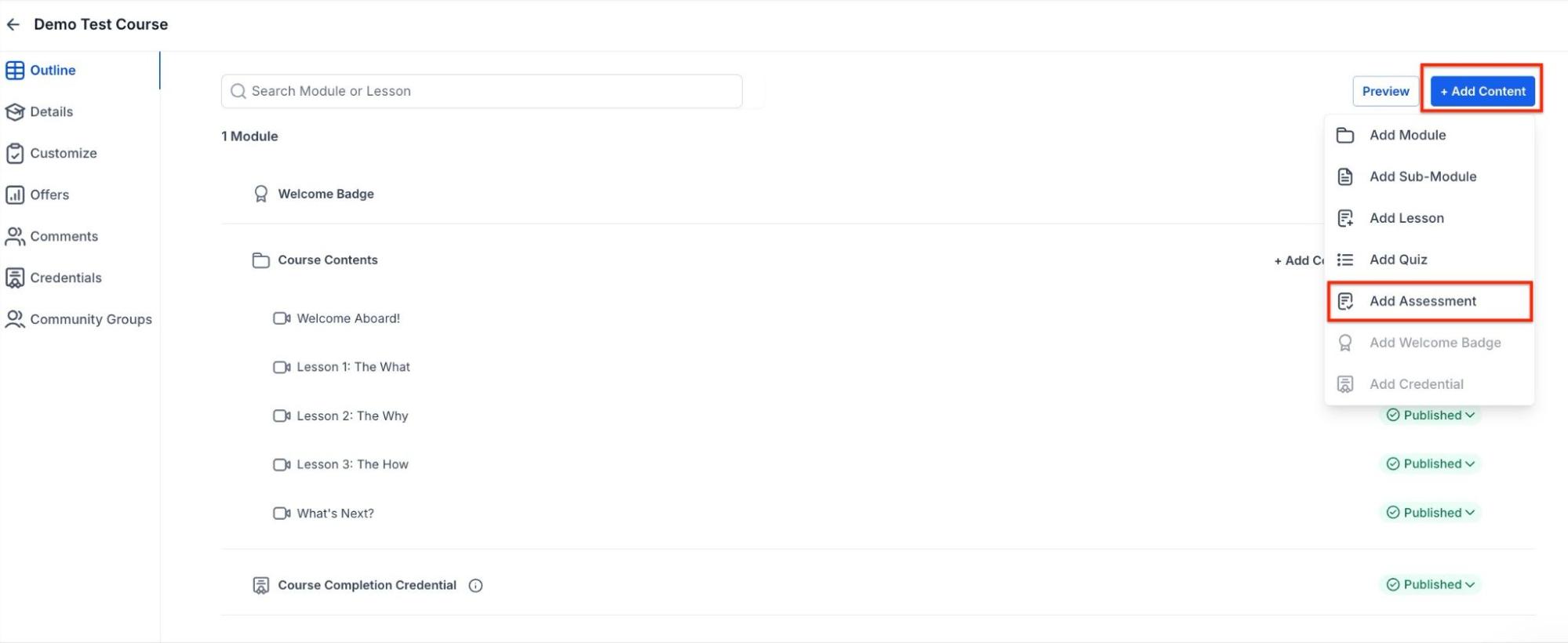Viewport: 1568px width, 643px height.
Task: Open Published dropdown for Lesson 3: The How
Action: pyautogui.click(x=1431, y=464)
